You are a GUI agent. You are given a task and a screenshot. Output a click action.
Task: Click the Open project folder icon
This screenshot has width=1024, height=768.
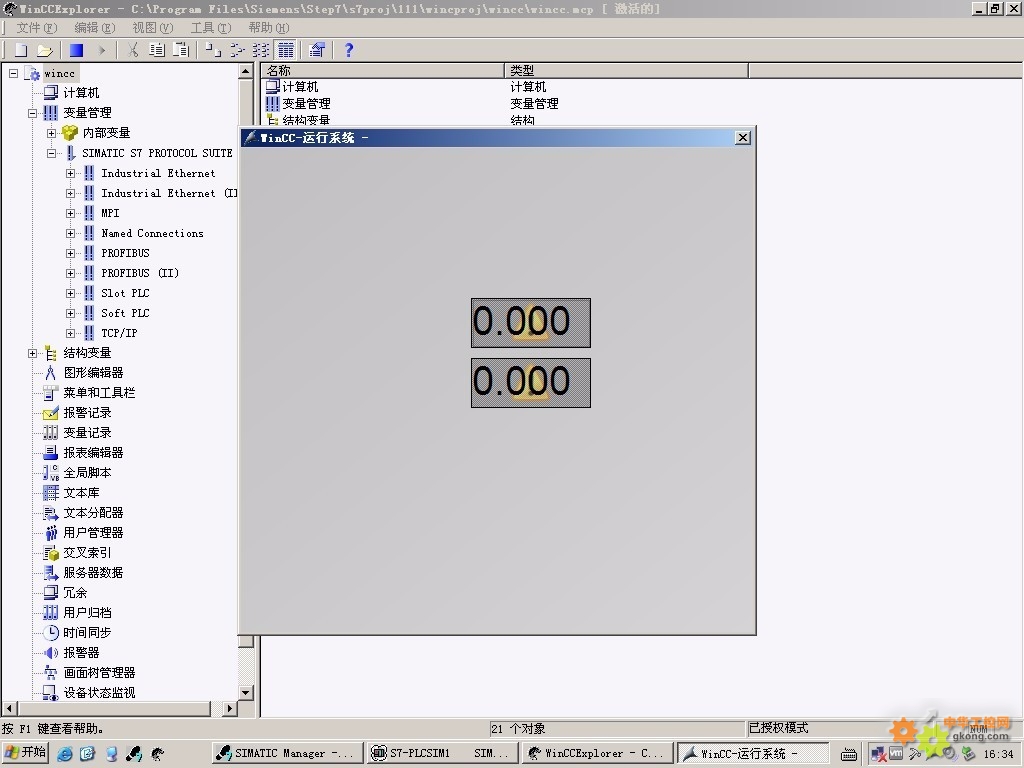pyautogui.click(x=44, y=50)
